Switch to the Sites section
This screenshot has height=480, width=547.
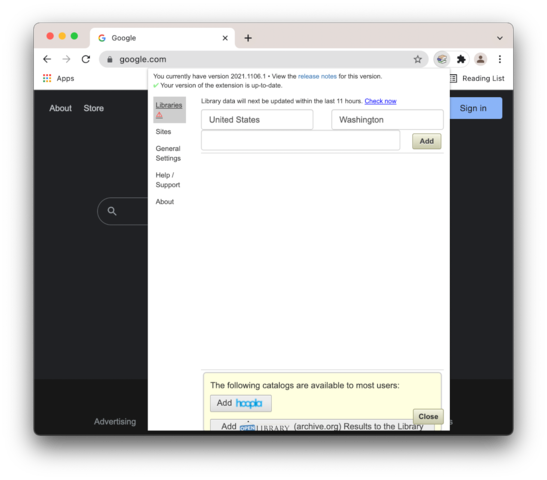point(163,132)
